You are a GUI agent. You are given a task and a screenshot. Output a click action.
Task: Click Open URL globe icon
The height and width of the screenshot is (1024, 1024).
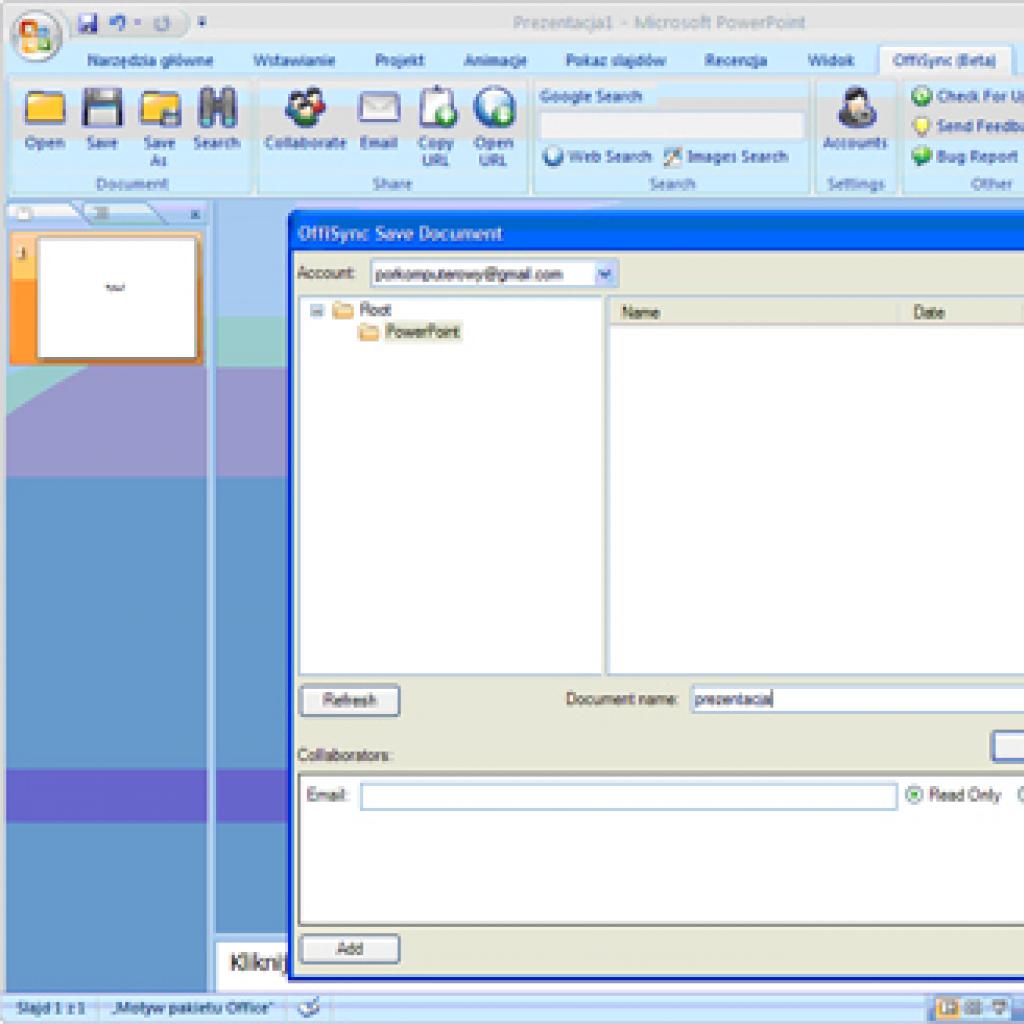(493, 127)
